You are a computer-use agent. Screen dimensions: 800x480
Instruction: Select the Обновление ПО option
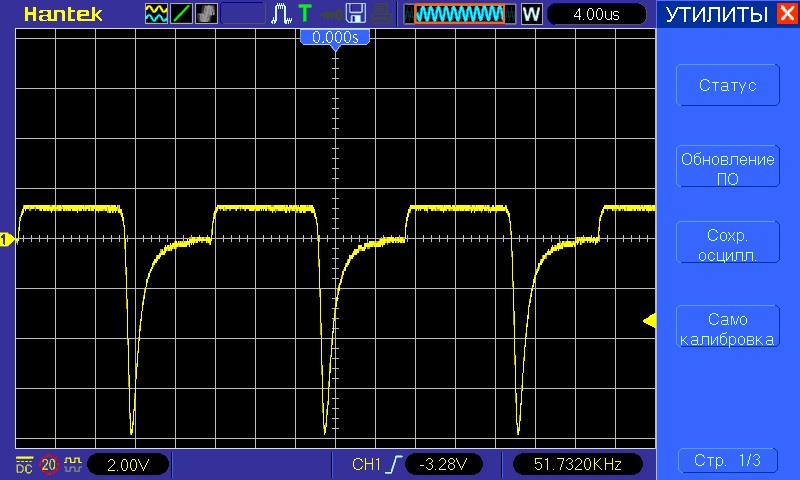click(727, 168)
